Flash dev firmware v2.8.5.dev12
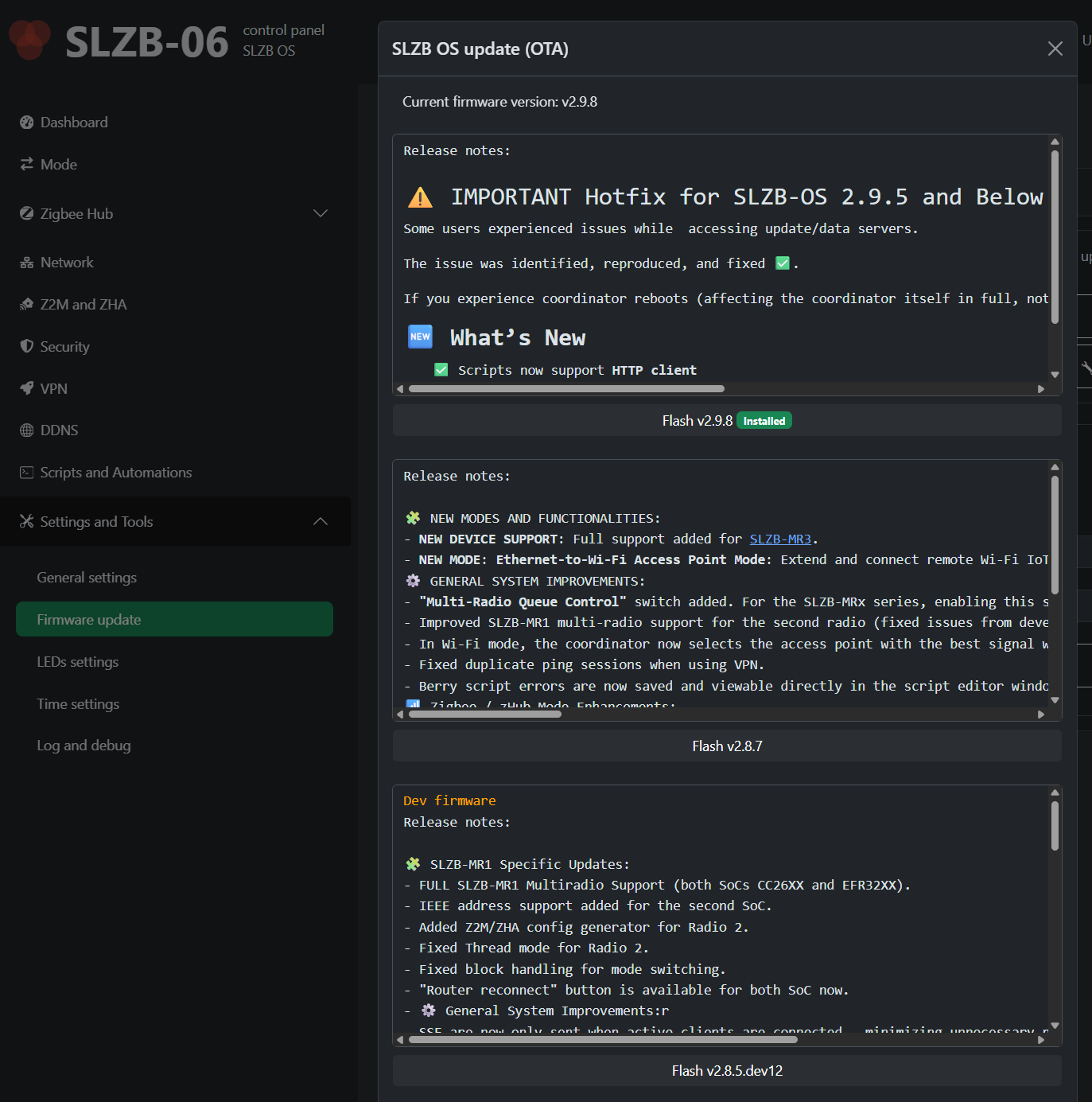The width and height of the screenshot is (1092, 1102). [x=727, y=1070]
